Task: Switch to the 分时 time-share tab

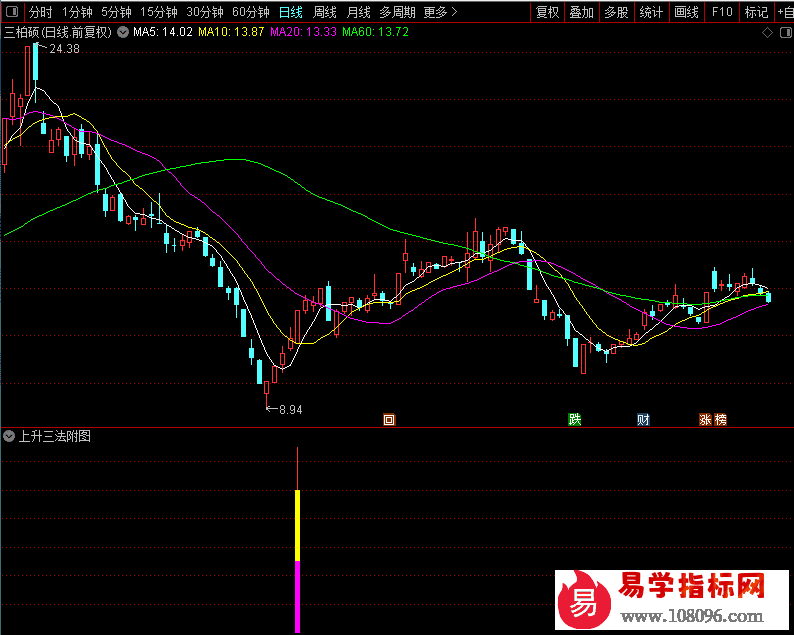Action: (x=40, y=13)
